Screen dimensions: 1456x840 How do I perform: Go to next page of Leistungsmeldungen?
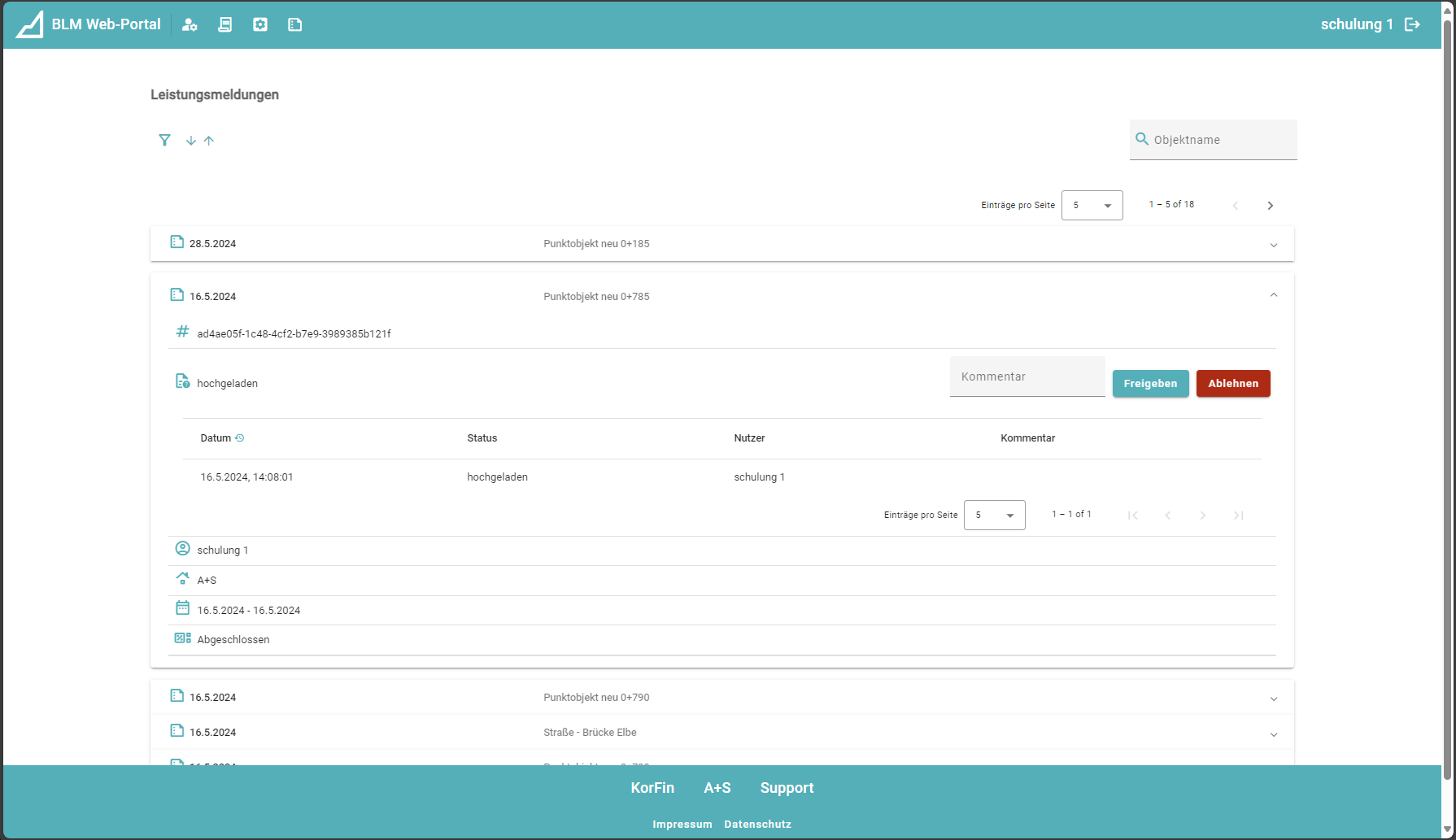point(1270,206)
